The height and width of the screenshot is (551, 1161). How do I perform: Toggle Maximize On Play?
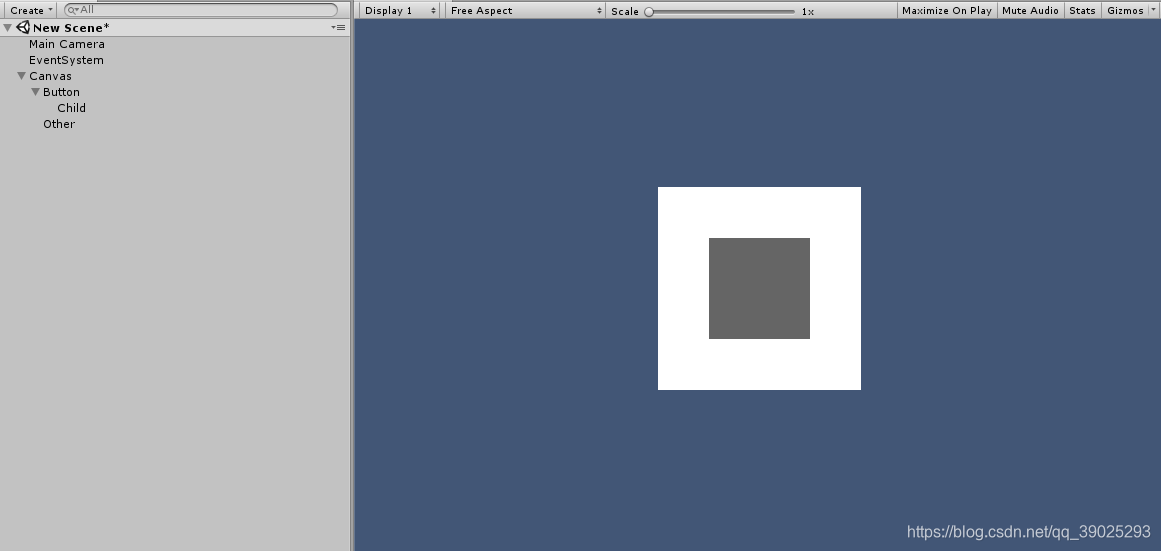point(946,10)
